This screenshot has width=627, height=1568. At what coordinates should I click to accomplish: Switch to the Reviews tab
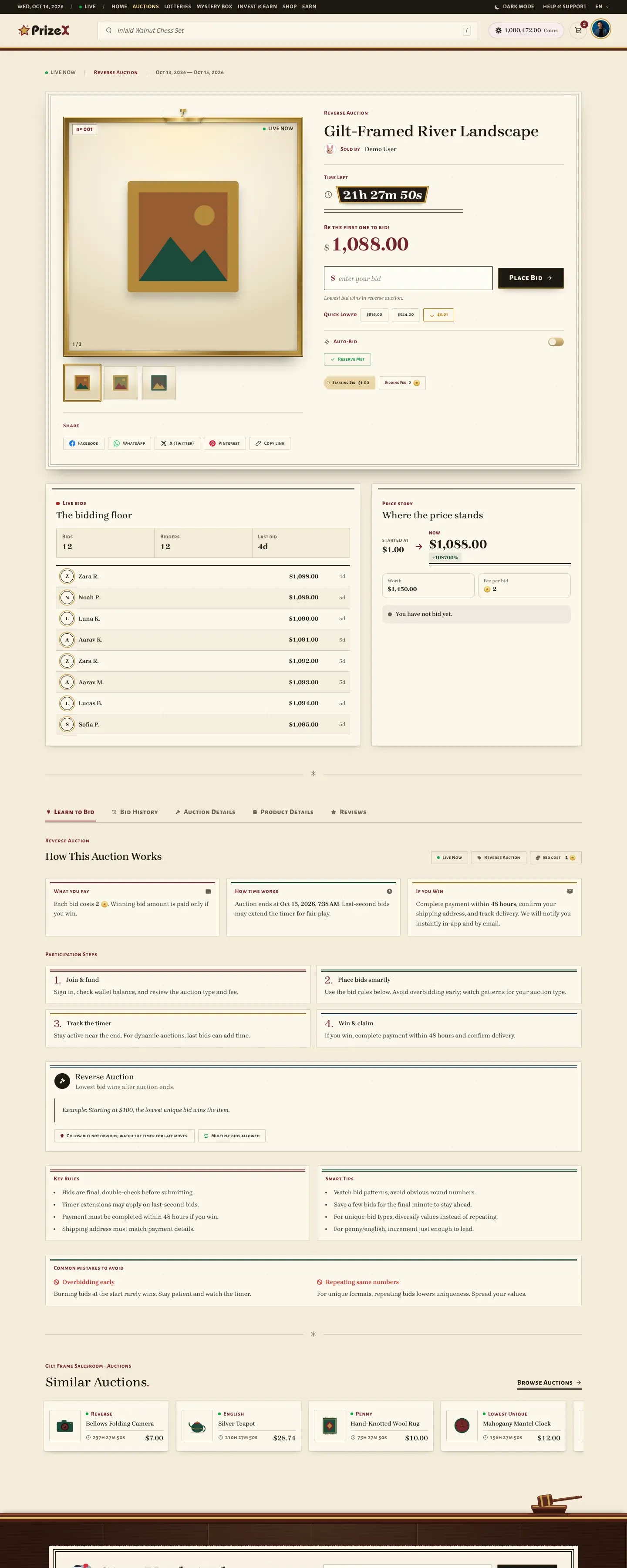click(x=349, y=812)
